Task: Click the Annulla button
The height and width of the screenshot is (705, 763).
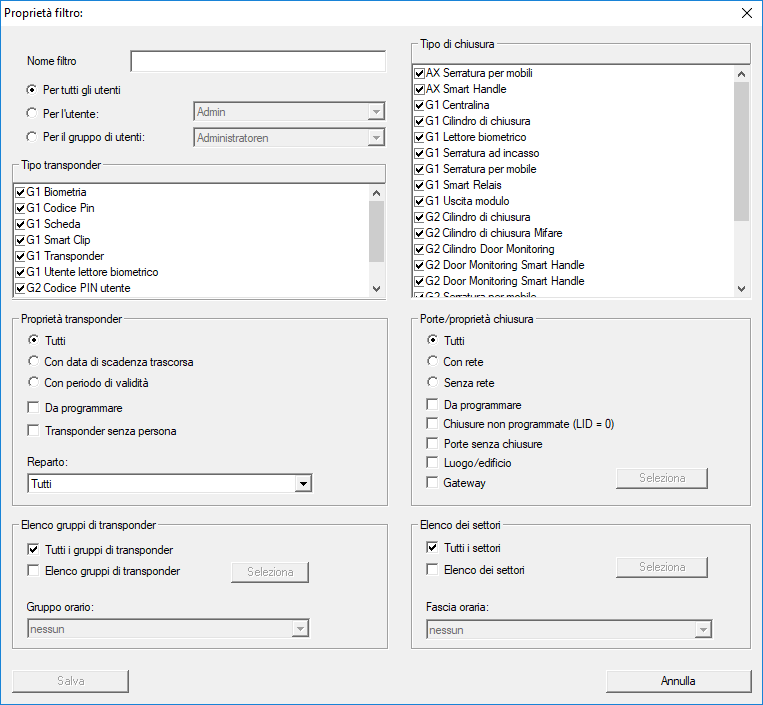Action: (x=678, y=681)
